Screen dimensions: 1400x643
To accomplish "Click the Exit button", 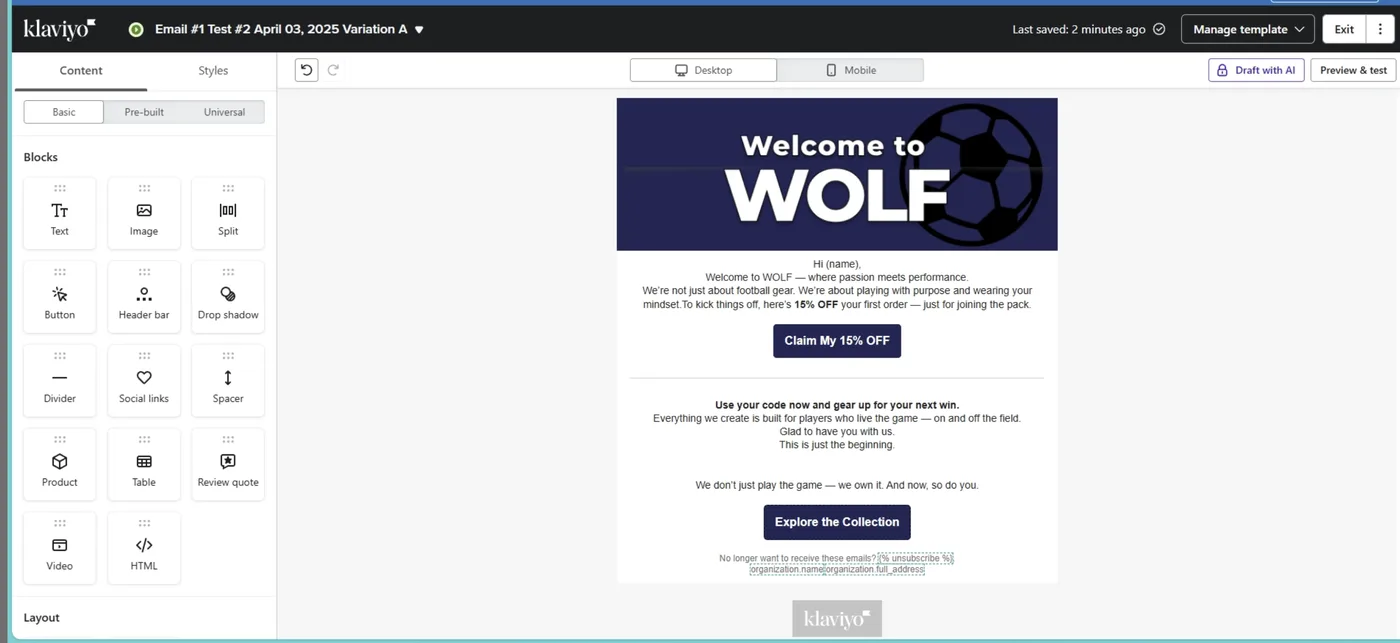I will [1344, 29].
